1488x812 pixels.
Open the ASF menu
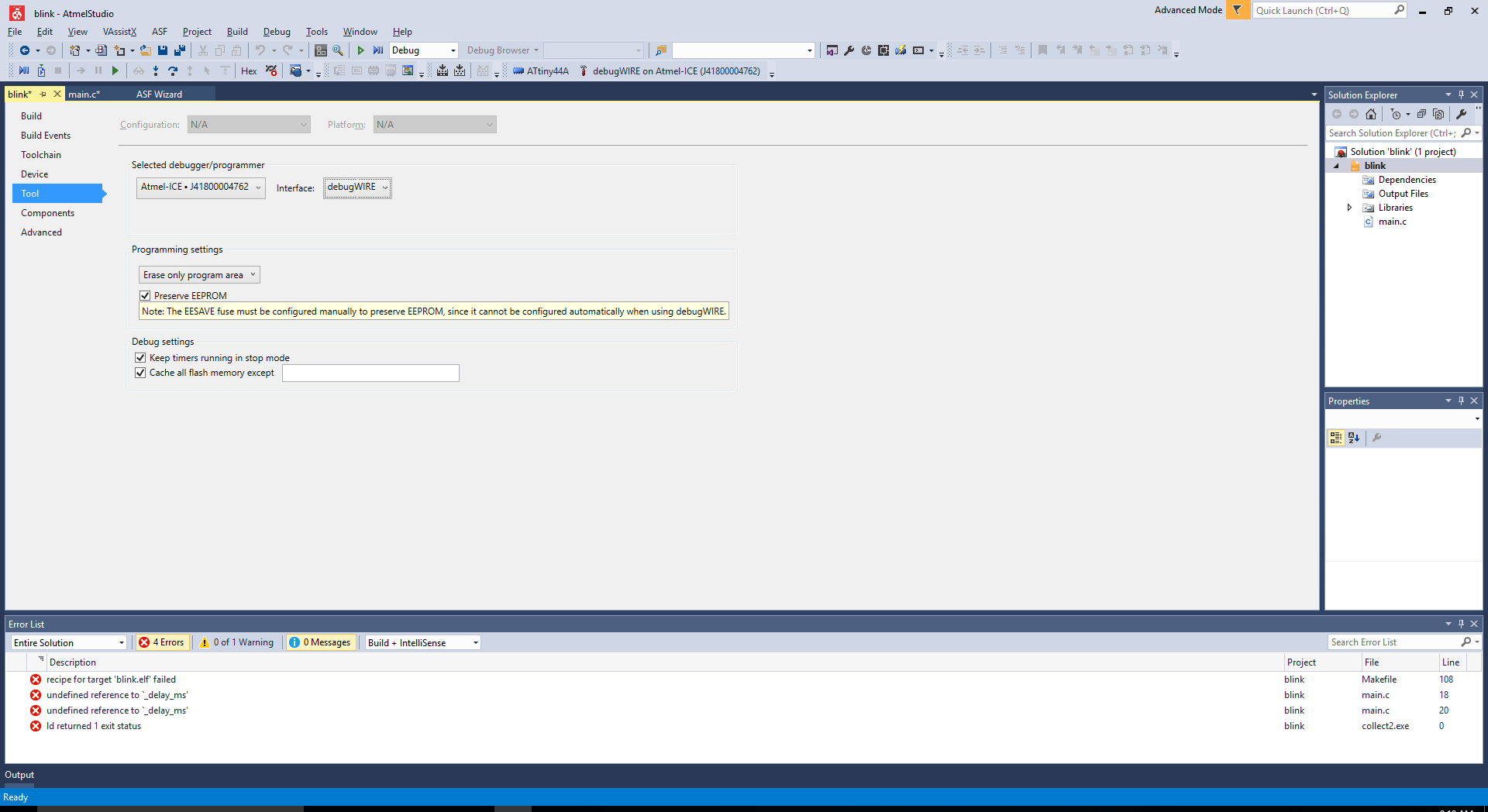tap(160, 32)
